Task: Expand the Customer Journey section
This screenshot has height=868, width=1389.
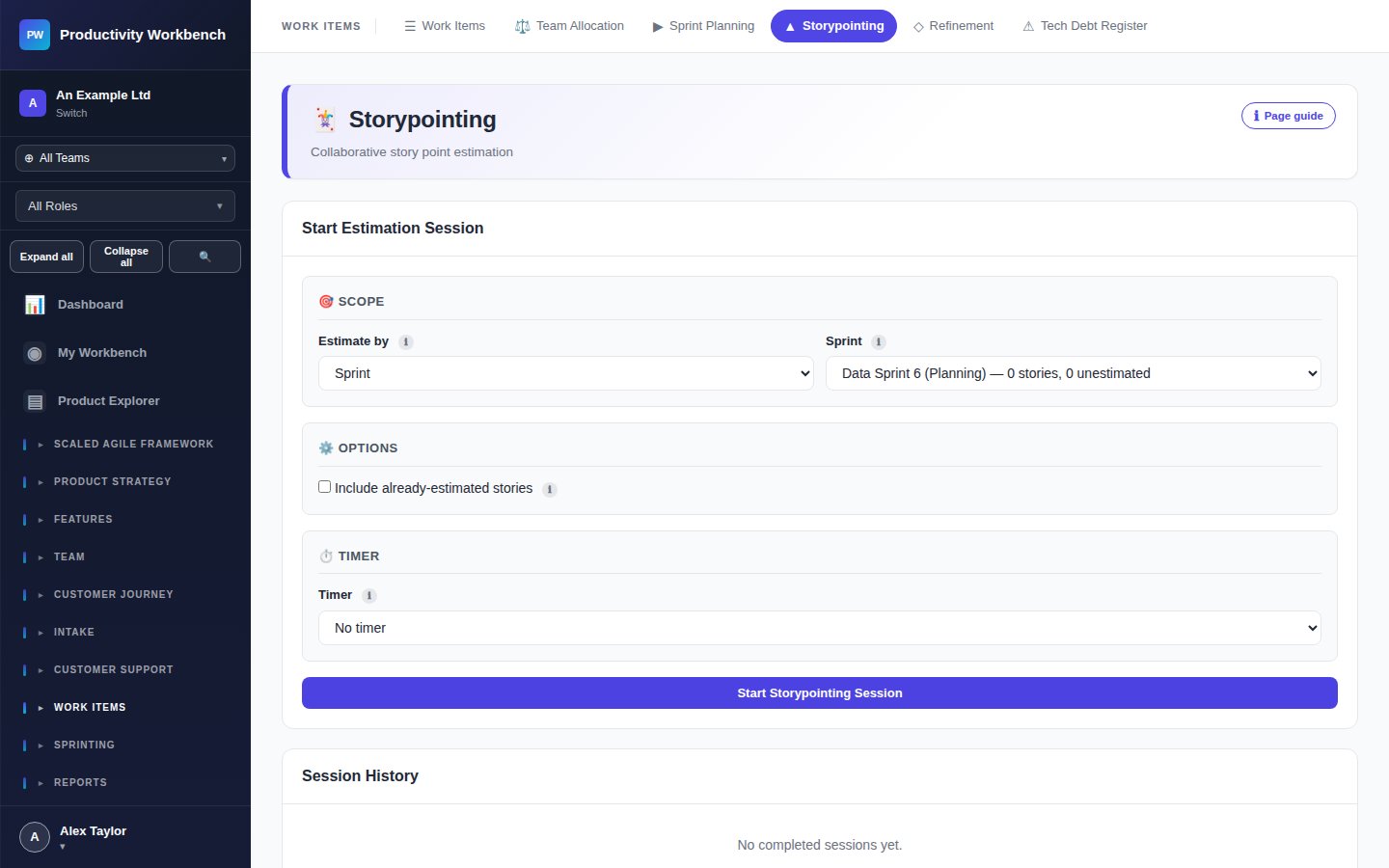Action: click(x=125, y=595)
